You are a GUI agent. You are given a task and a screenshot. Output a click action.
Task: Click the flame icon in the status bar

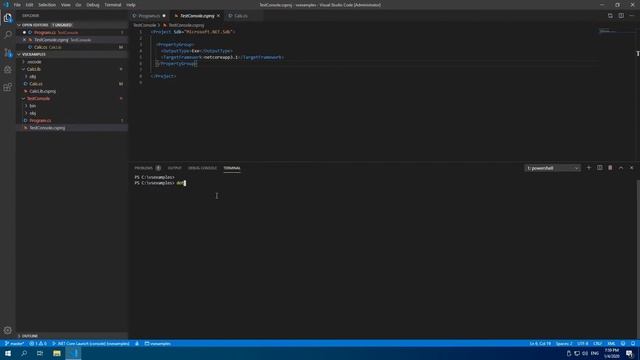[137, 344]
